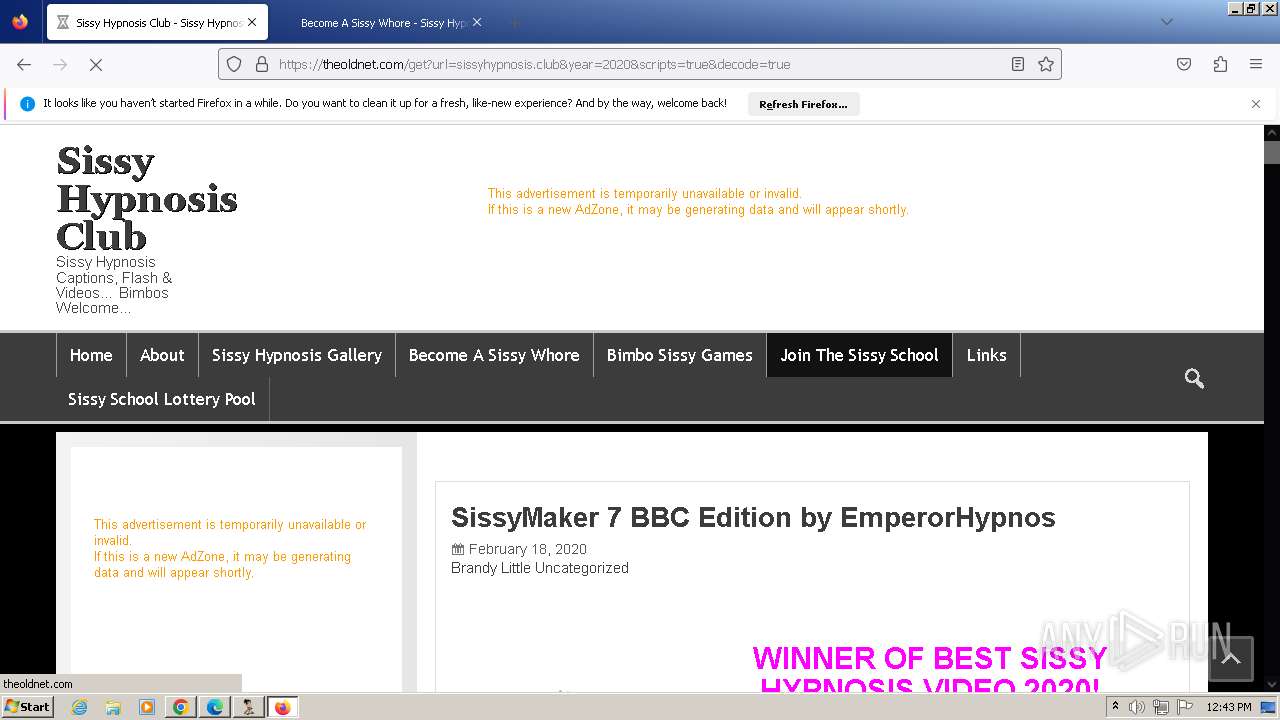Open Become A Sissy Whore nav item
This screenshot has height=720, width=1280.
pos(494,355)
